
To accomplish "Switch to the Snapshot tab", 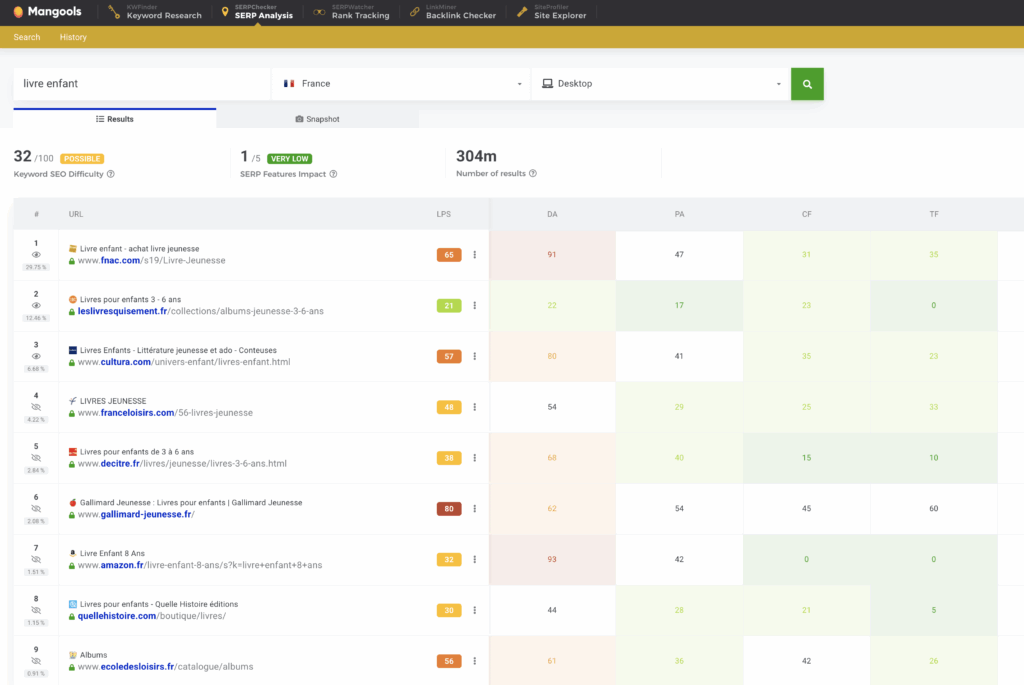I will pyautogui.click(x=317, y=119).
